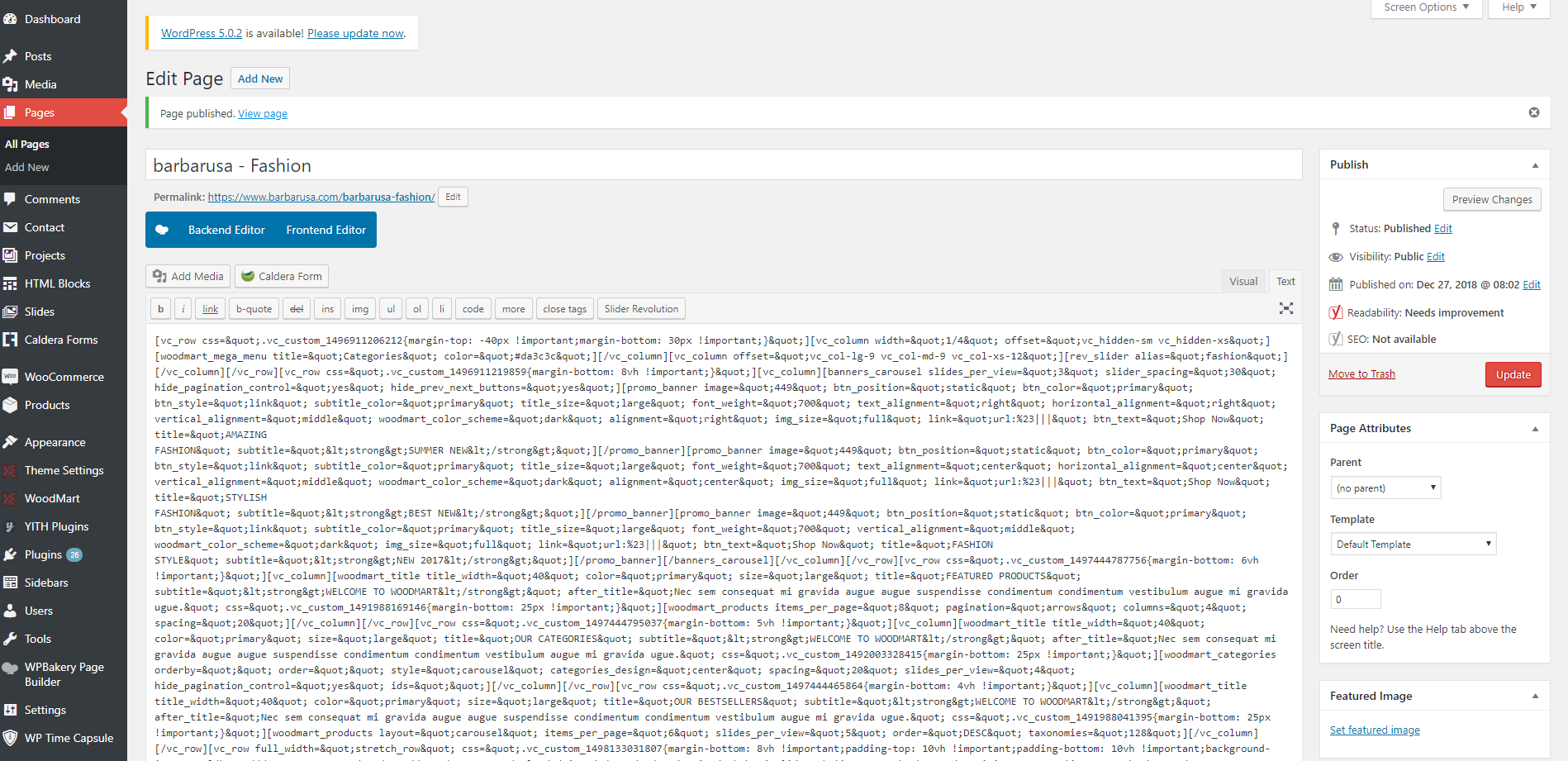Click the Caldera Form button
Image resolution: width=1568 pixels, height=761 pixels.
pos(283,276)
